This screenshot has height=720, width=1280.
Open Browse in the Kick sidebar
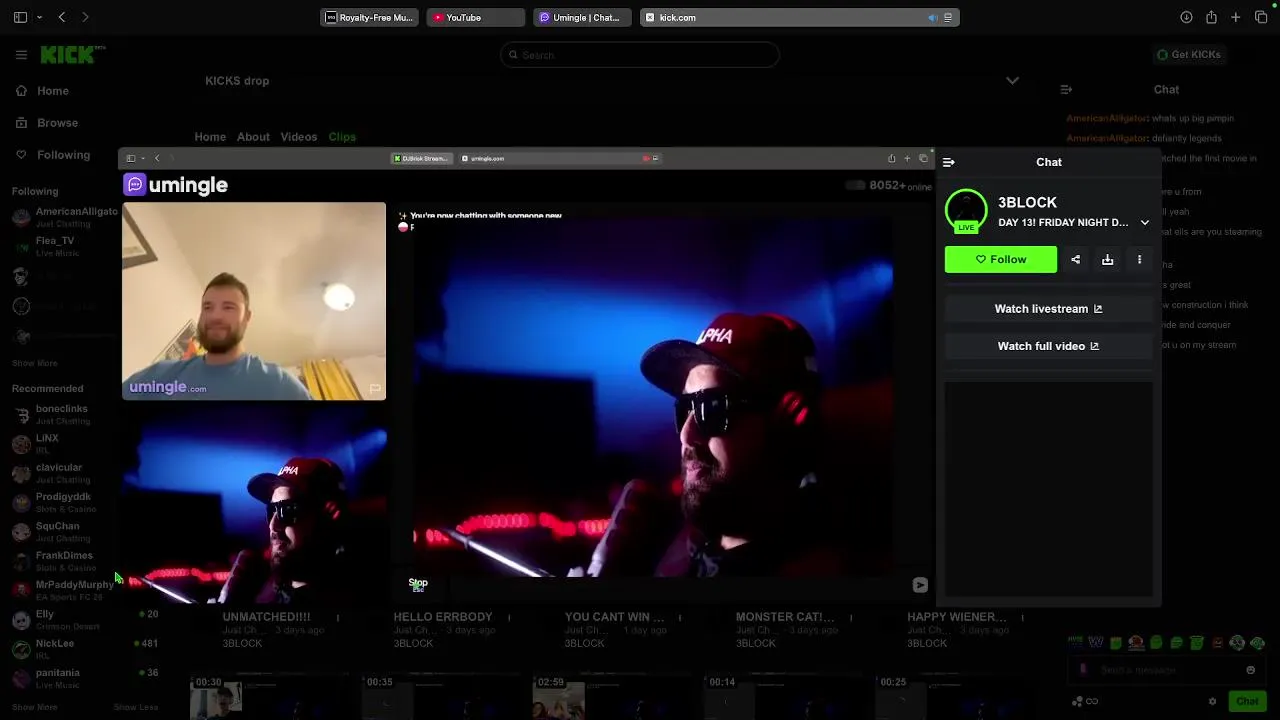pyautogui.click(x=47, y=123)
